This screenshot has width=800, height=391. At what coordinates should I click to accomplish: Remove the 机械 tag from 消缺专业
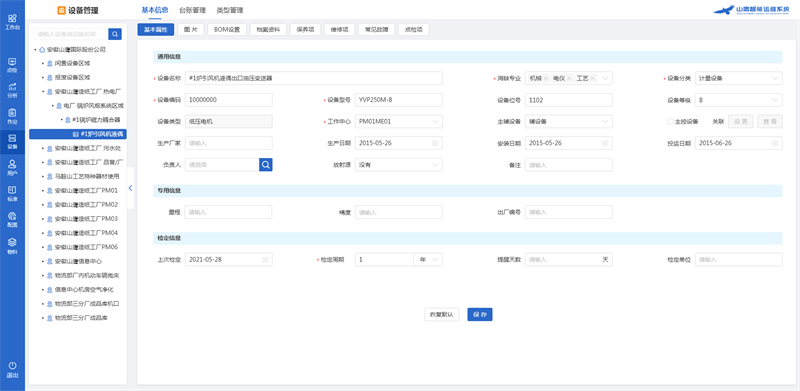[x=546, y=78]
